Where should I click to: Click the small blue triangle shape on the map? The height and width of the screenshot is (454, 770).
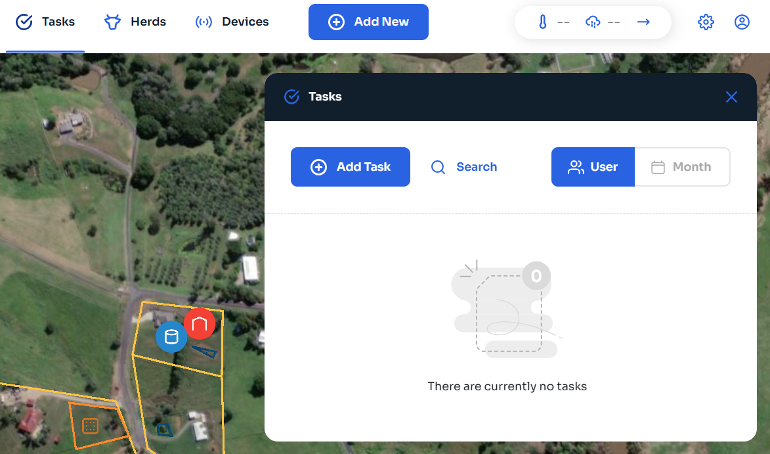[205, 350]
